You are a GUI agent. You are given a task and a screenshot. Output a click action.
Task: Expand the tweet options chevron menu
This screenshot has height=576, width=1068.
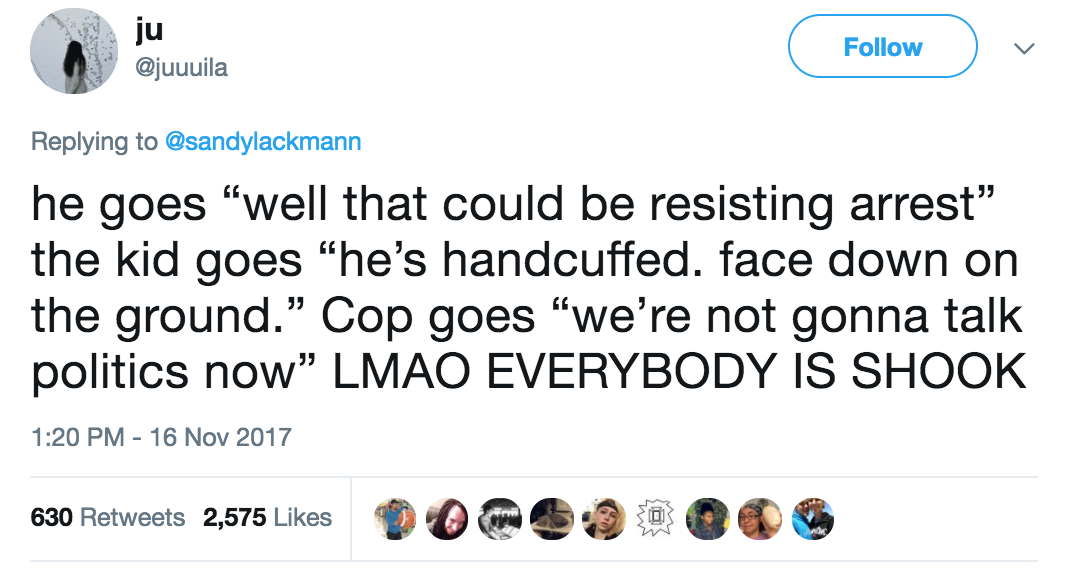click(1020, 48)
